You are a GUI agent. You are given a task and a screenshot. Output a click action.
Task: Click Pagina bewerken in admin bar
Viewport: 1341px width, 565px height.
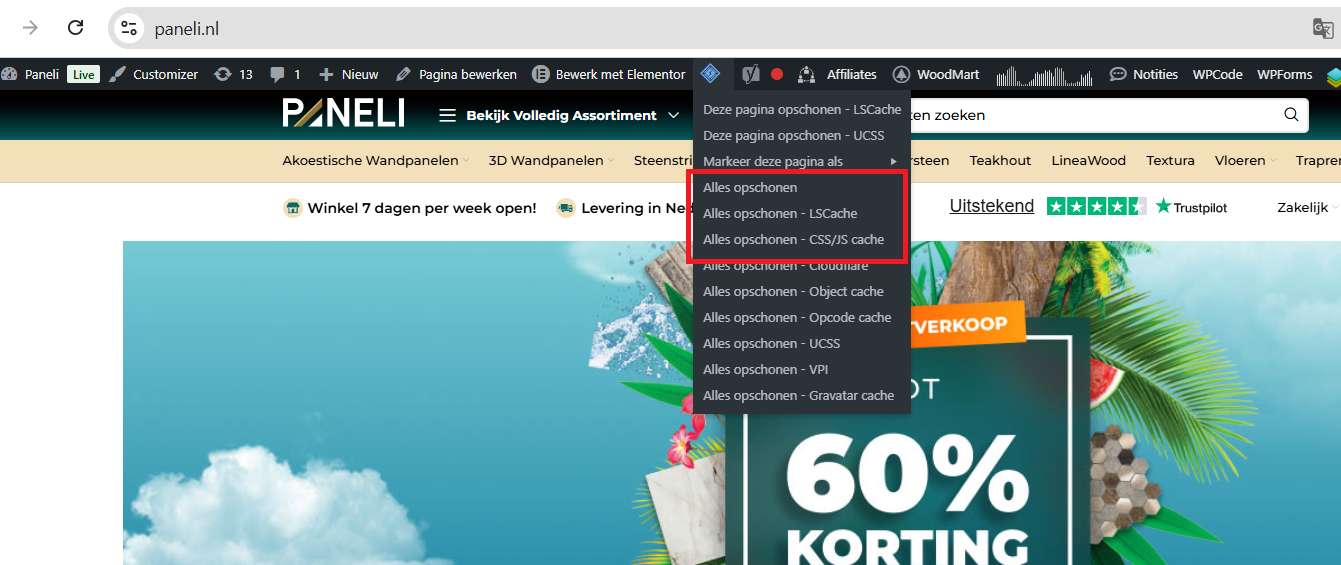click(x=456, y=74)
